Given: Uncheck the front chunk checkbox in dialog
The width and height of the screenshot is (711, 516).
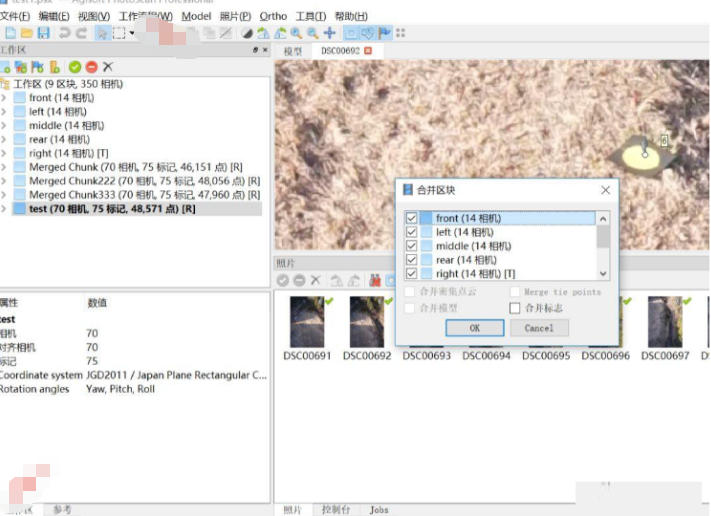Looking at the screenshot, I should point(411,218).
